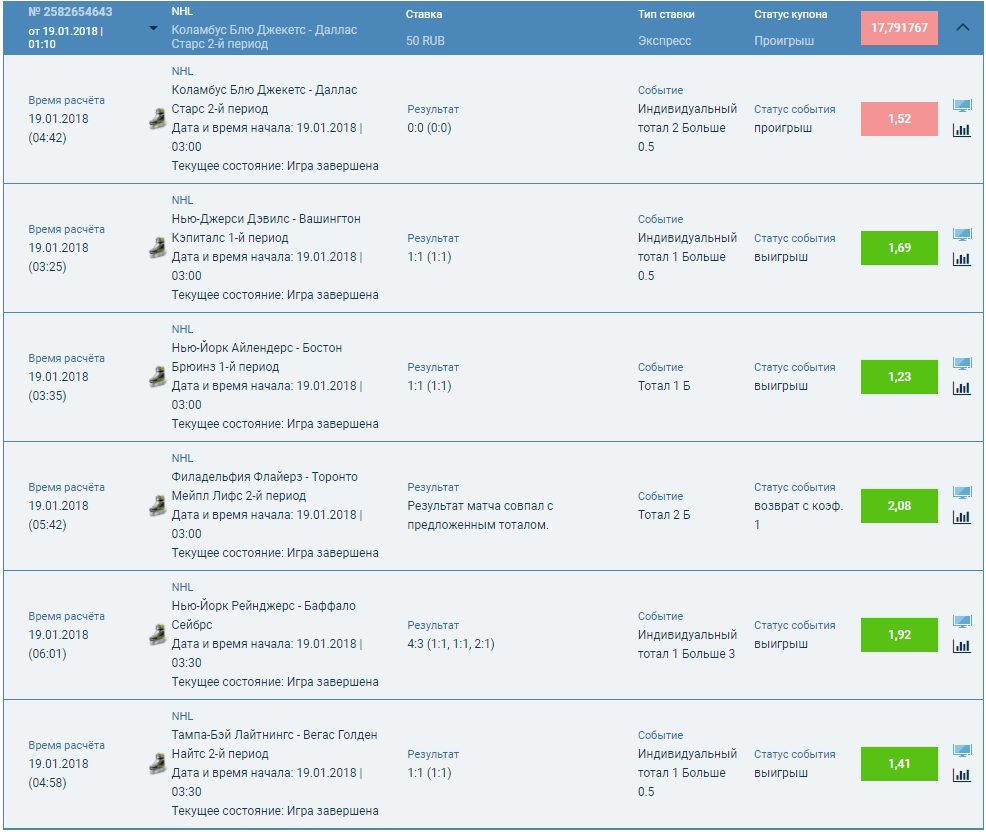Click the coupon number 2582654643 header
Image resolution: width=986 pixels, height=834 pixels.
[70, 13]
